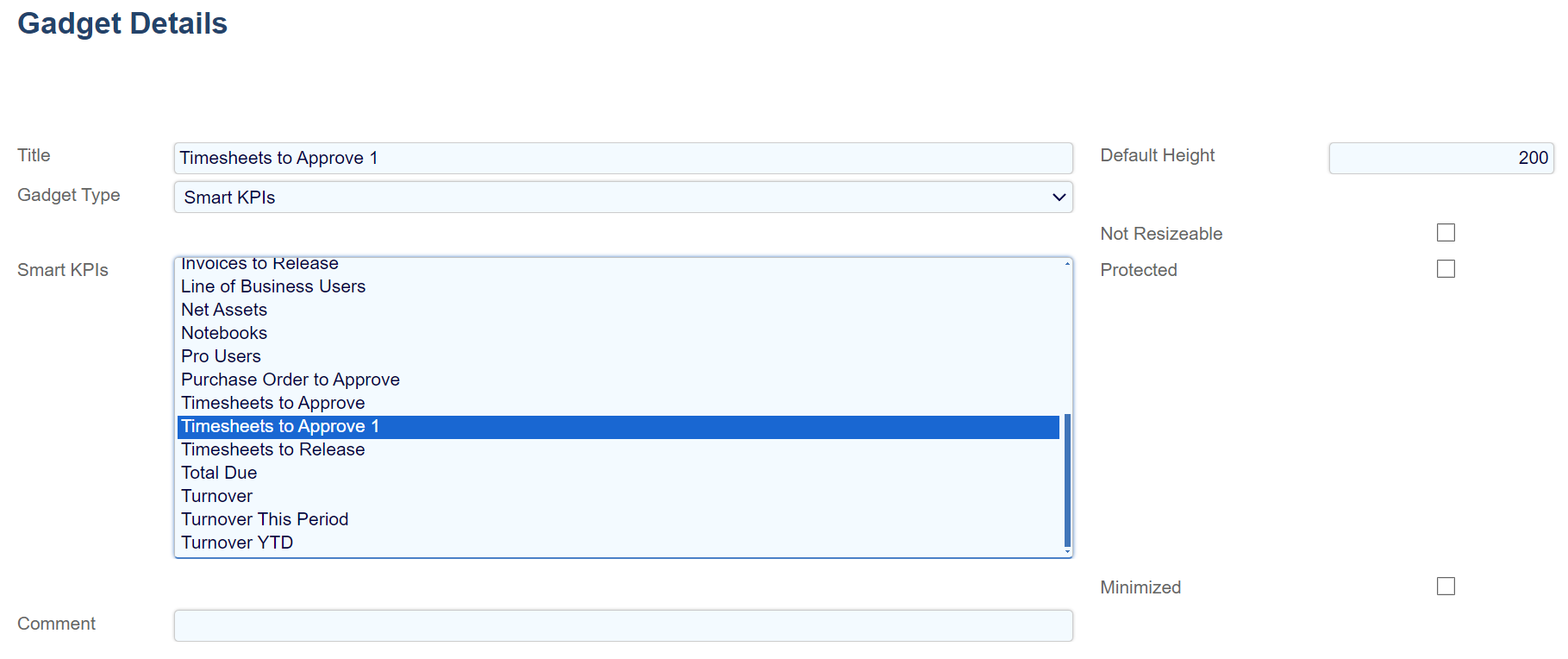Tick the Minimized checkbox
Screen dimensions: 1568x659
(1446, 587)
